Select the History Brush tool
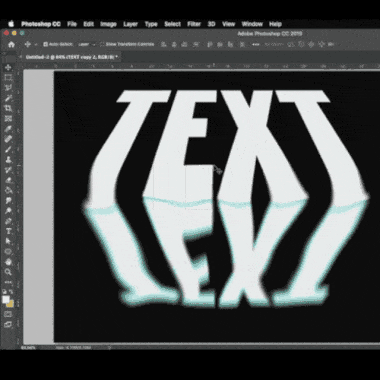The width and height of the screenshot is (380, 380). [9, 170]
